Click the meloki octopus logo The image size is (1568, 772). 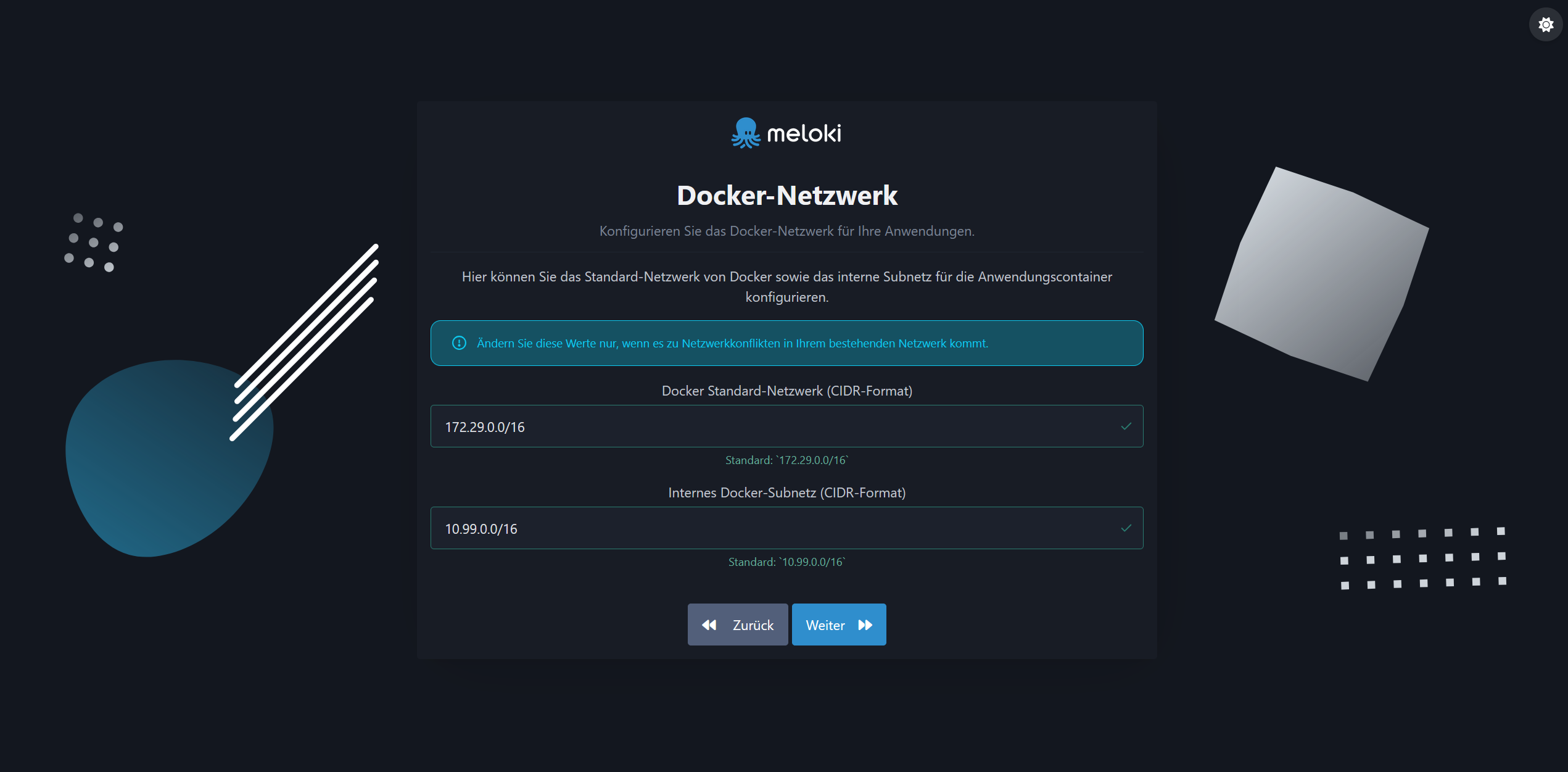[745, 132]
